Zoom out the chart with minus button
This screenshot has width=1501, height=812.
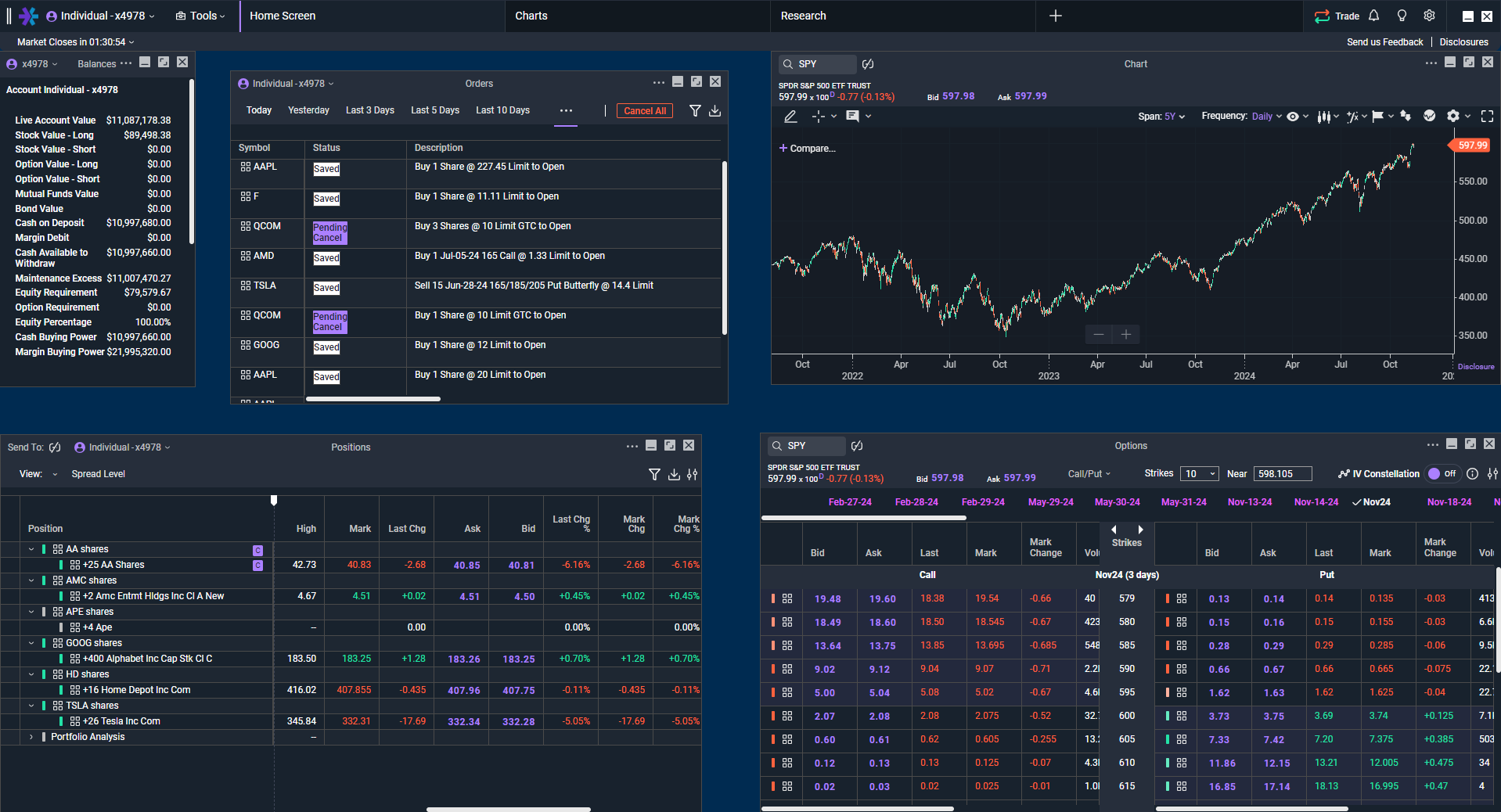[x=1099, y=335]
